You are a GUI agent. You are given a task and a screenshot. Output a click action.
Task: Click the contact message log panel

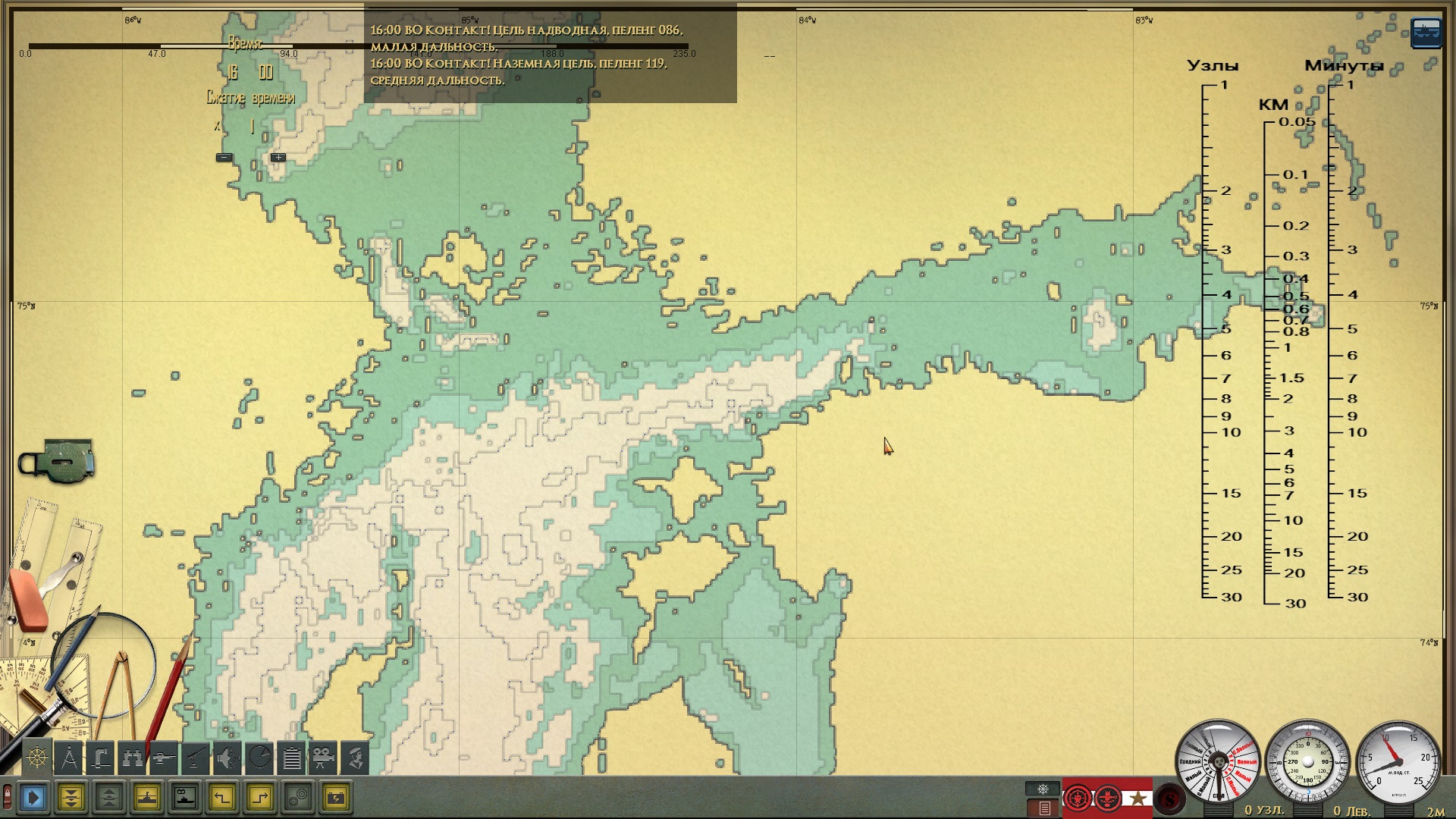[x=550, y=55]
